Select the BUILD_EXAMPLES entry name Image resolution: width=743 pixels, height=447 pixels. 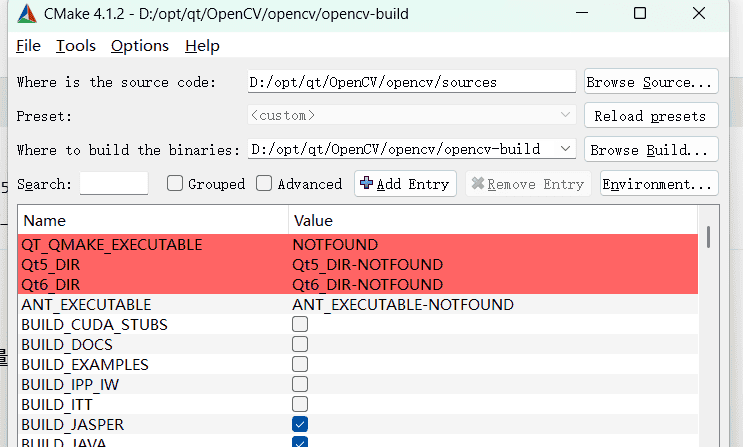point(85,364)
